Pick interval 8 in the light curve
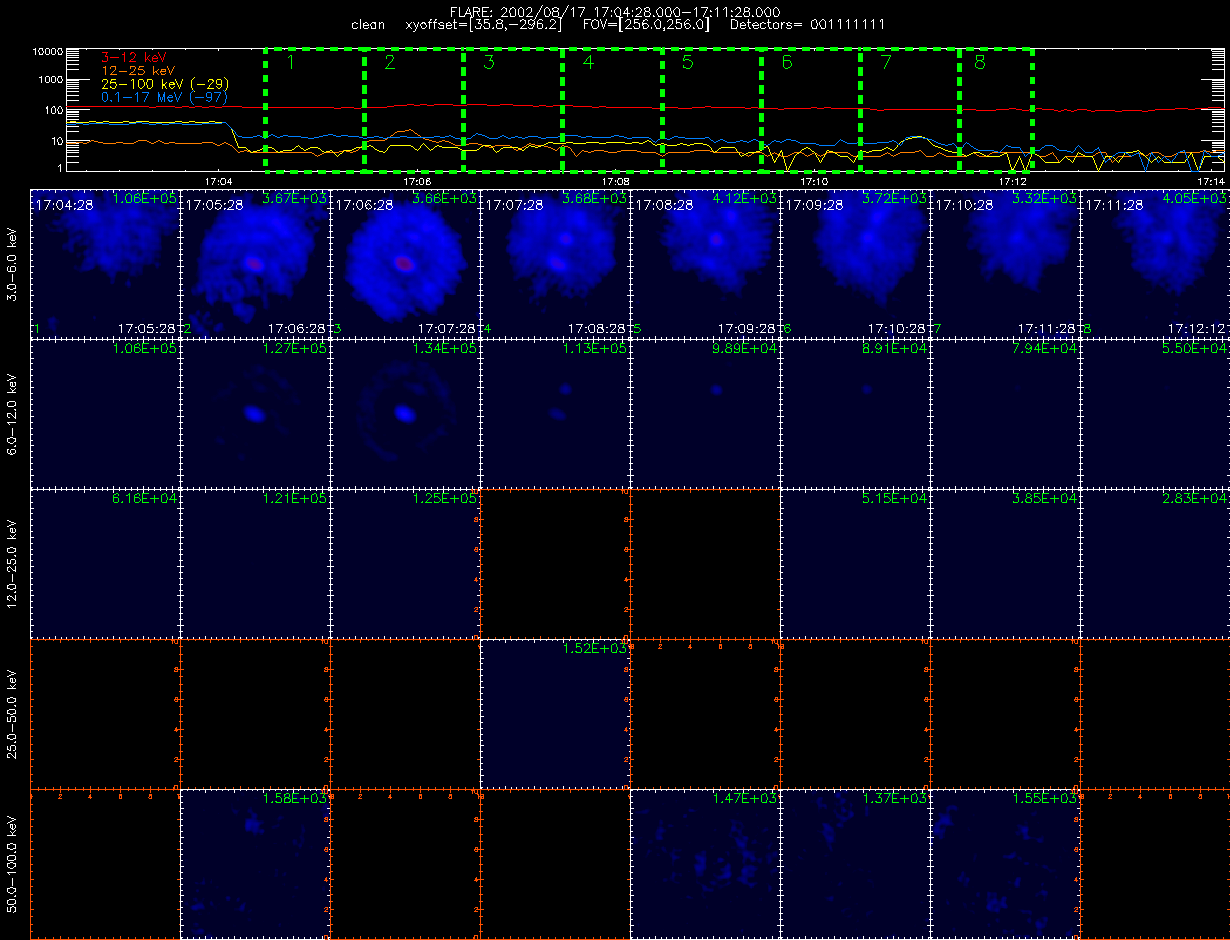The height and width of the screenshot is (940, 1230). click(996, 109)
